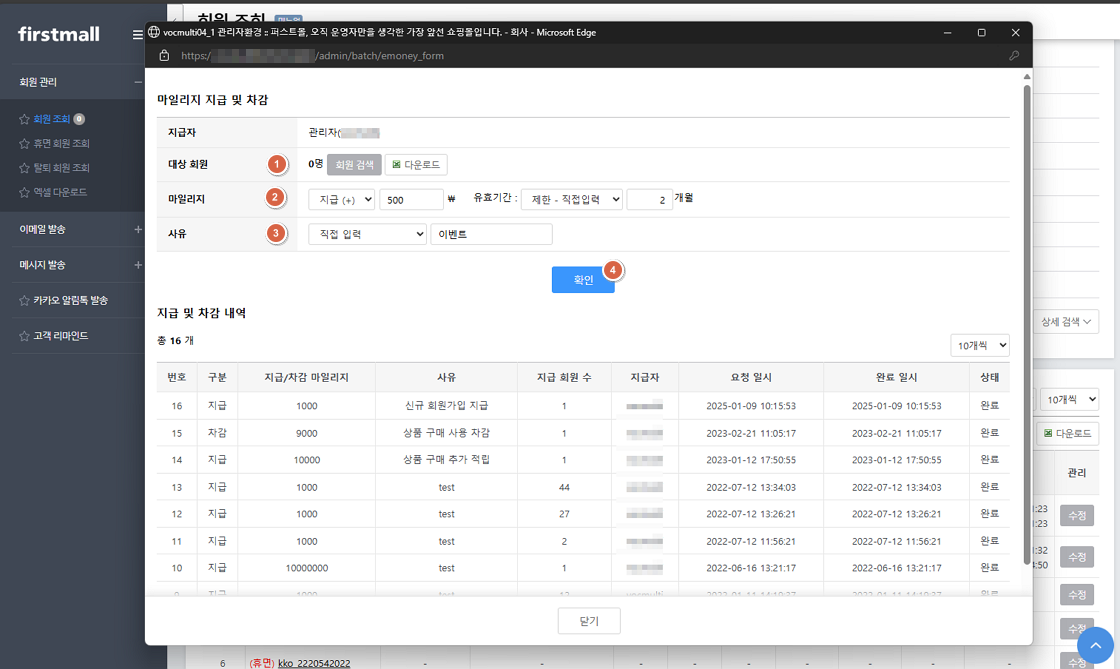This screenshot has width=1120, height=669.
Task: Open the 유효기간 제한 - 직접입력 dropdown
Action: pyautogui.click(x=571, y=200)
